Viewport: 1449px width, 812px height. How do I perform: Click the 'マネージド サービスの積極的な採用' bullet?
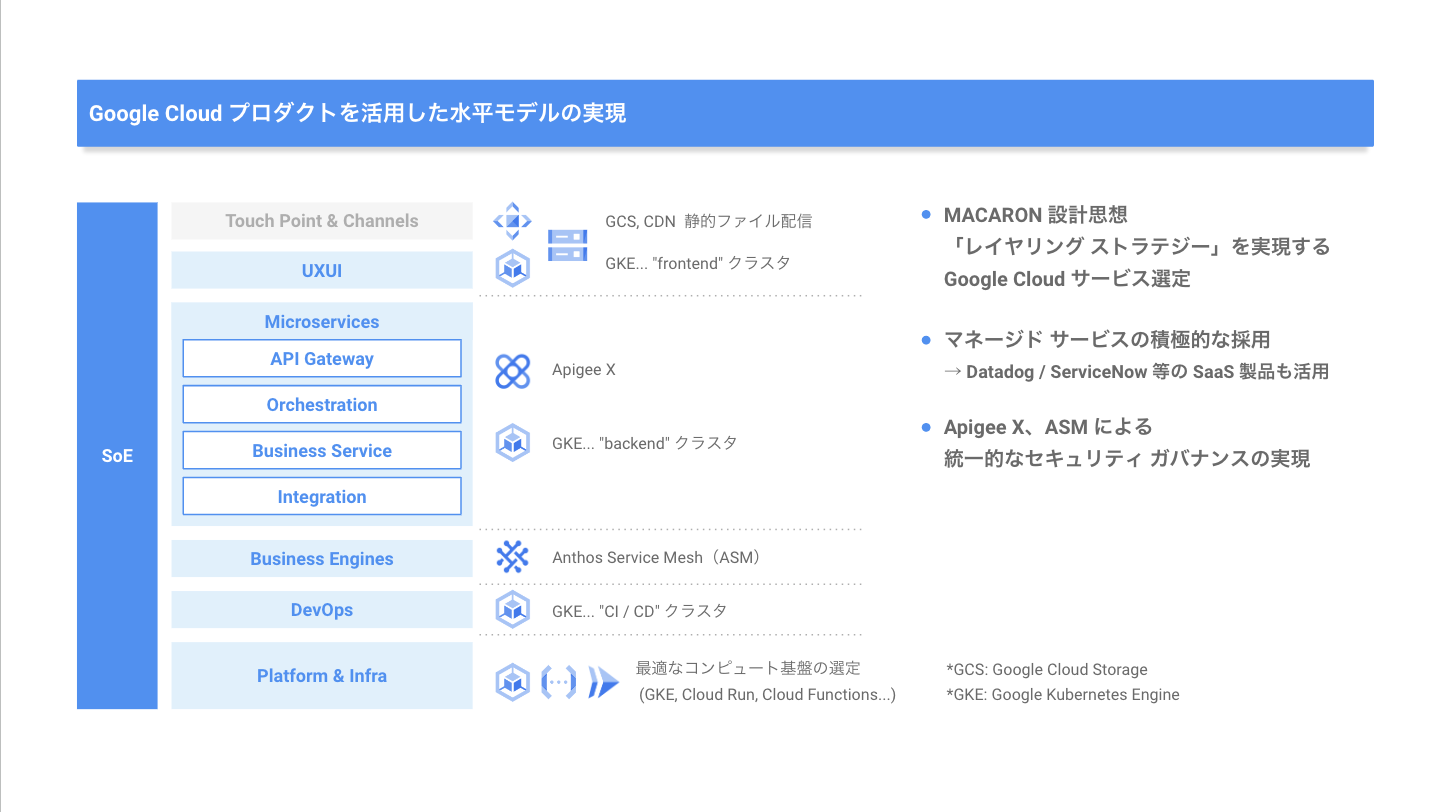tap(1107, 340)
